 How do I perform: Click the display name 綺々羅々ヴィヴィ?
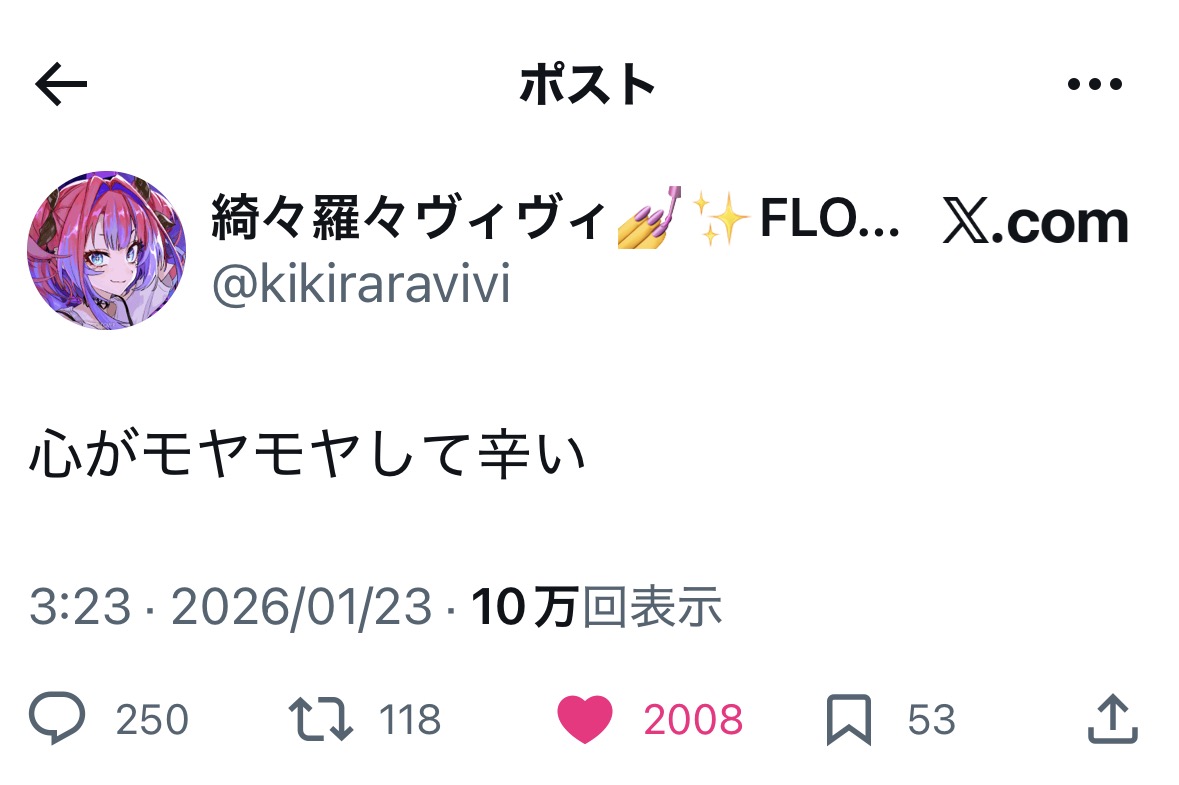[x=408, y=218]
